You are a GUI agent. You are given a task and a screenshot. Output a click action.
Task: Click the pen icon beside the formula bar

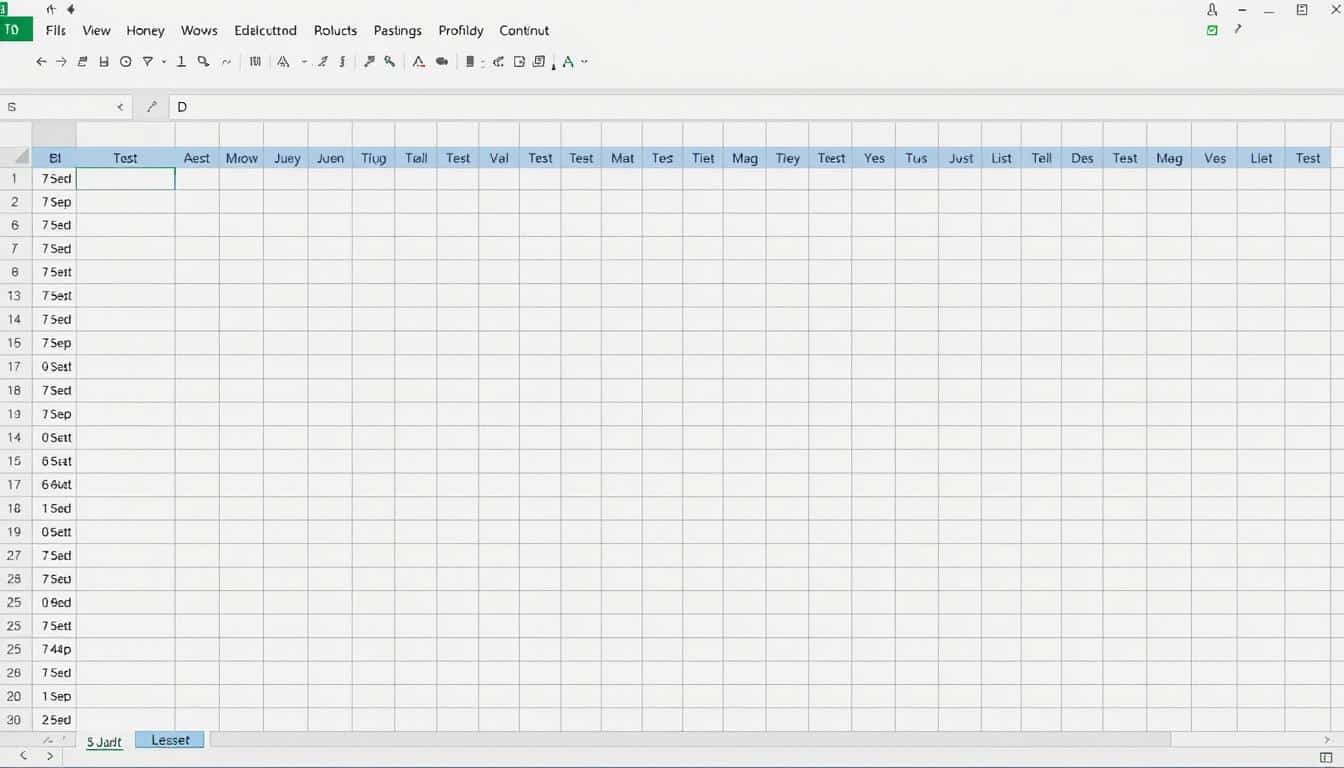pos(152,106)
